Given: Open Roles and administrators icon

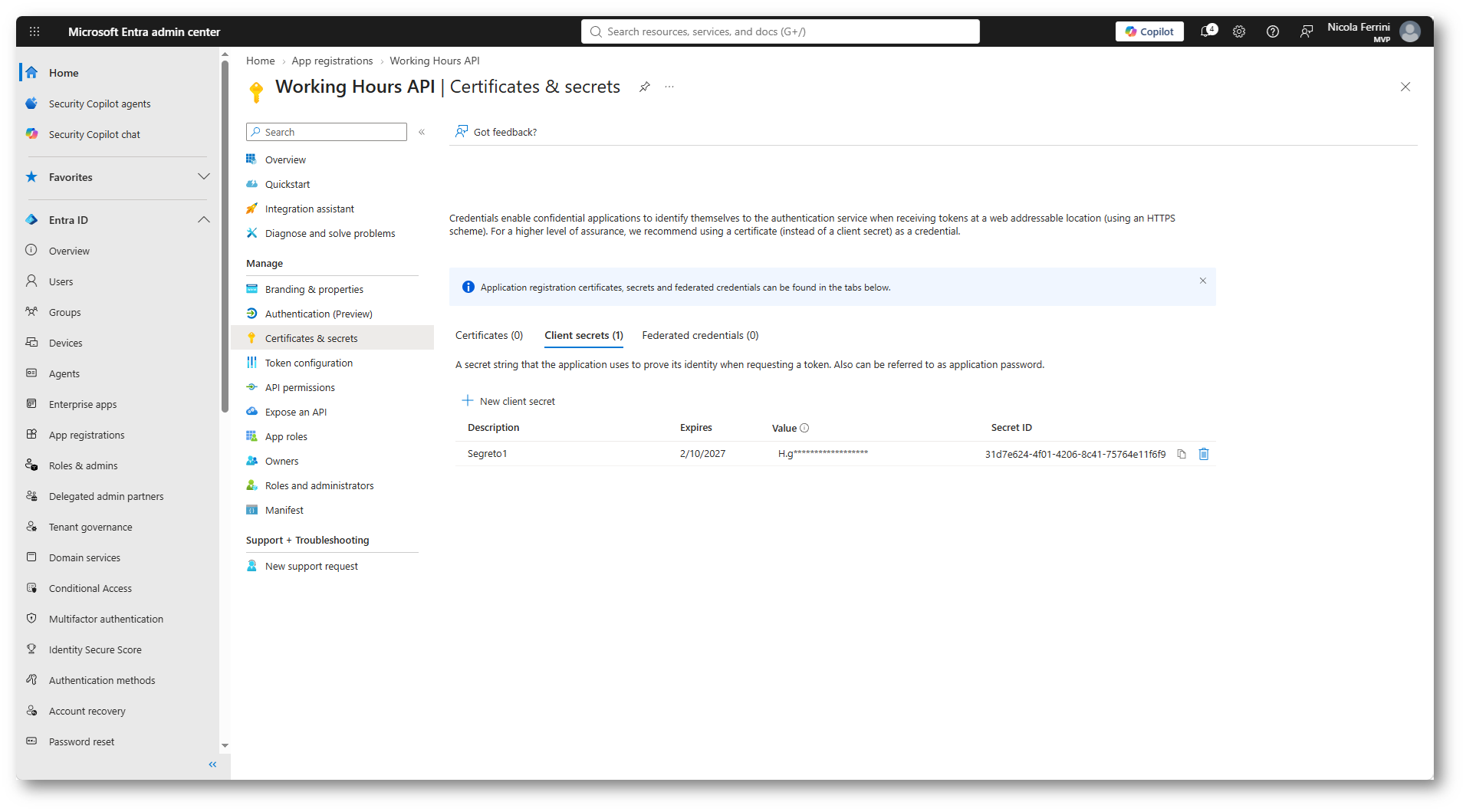Looking at the screenshot, I should (251, 485).
